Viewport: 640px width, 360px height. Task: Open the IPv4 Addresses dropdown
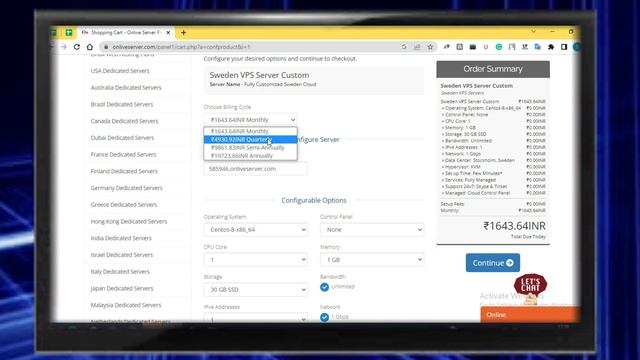click(256, 318)
